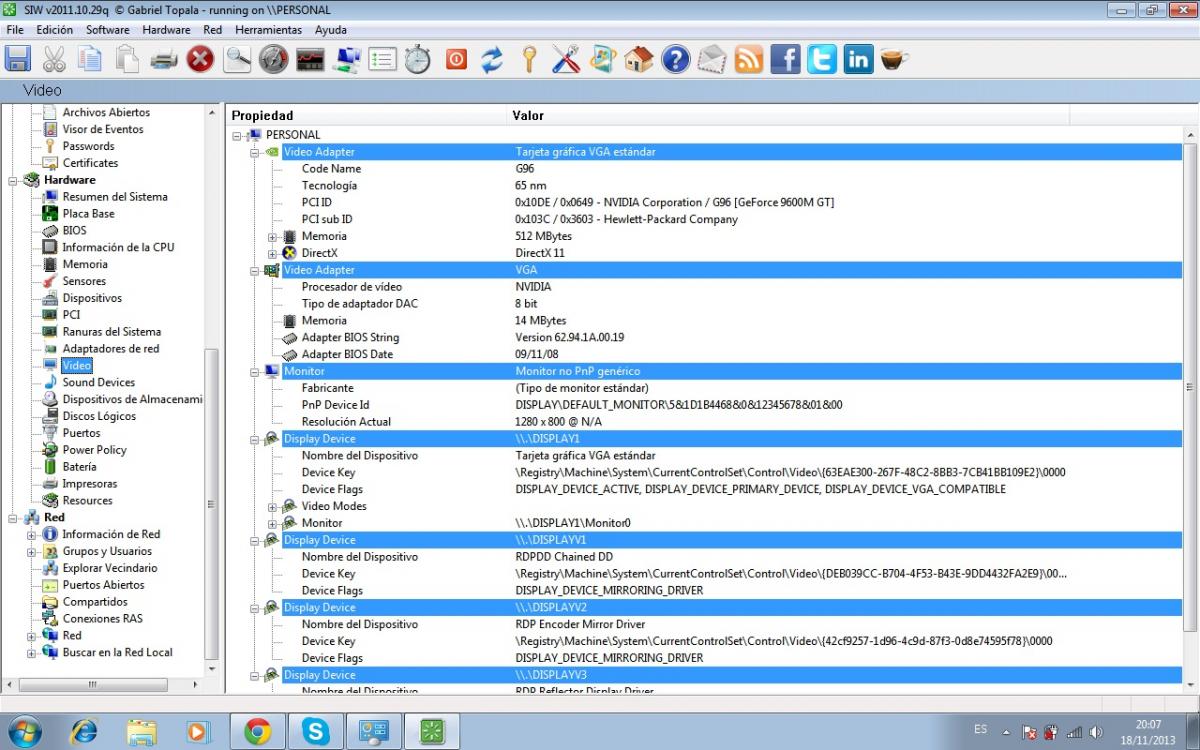Open the stopwatch timer toolbar icon
This screenshot has height=750, width=1200.
coord(418,59)
